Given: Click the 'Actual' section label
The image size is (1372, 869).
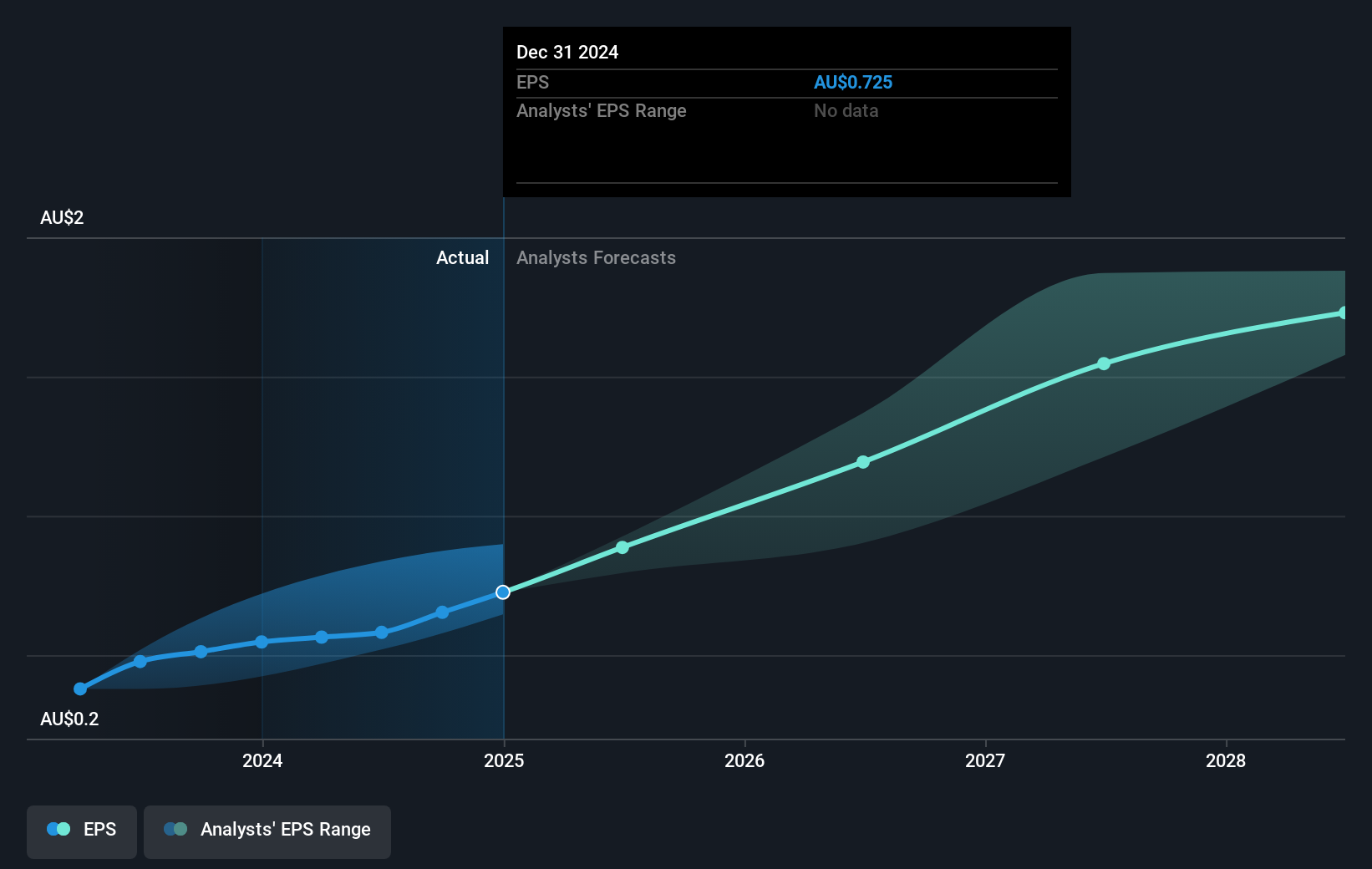Looking at the screenshot, I should [x=462, y=258].
